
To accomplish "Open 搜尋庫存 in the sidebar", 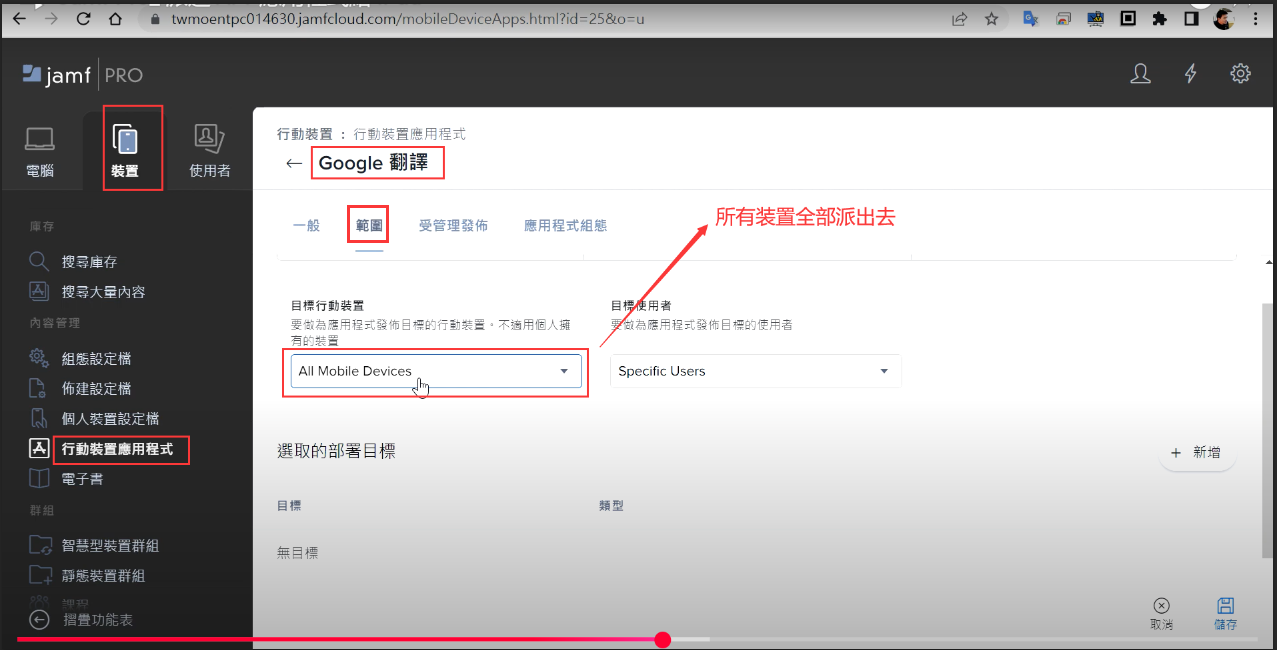I will [89, 262].
